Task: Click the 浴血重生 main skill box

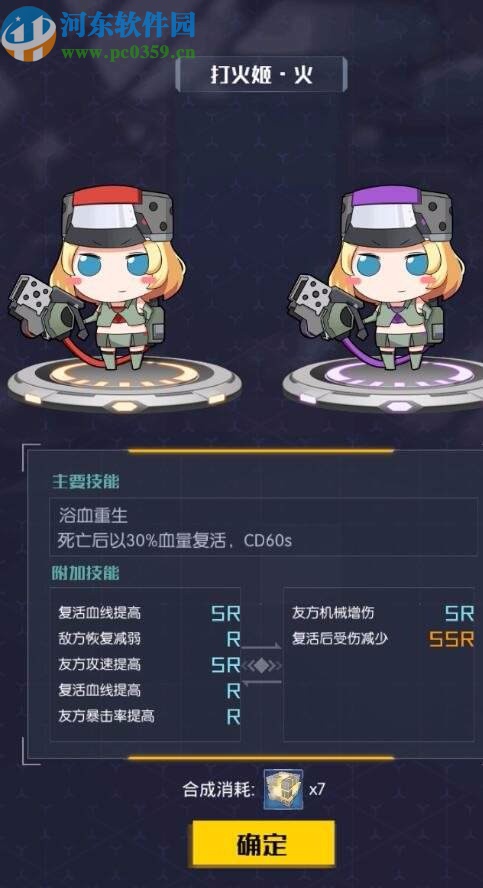Action: coord(263,527)
